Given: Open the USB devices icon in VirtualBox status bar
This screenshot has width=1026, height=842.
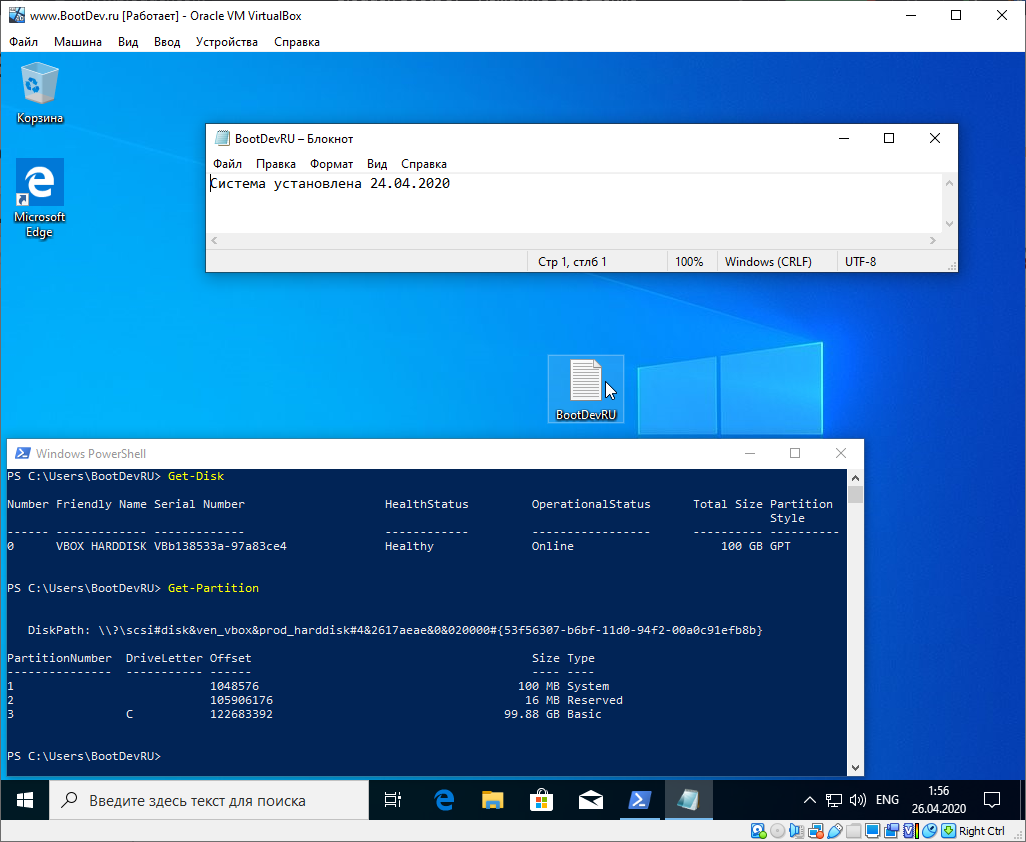Looking at the screenshot, I should click(833, 831).
